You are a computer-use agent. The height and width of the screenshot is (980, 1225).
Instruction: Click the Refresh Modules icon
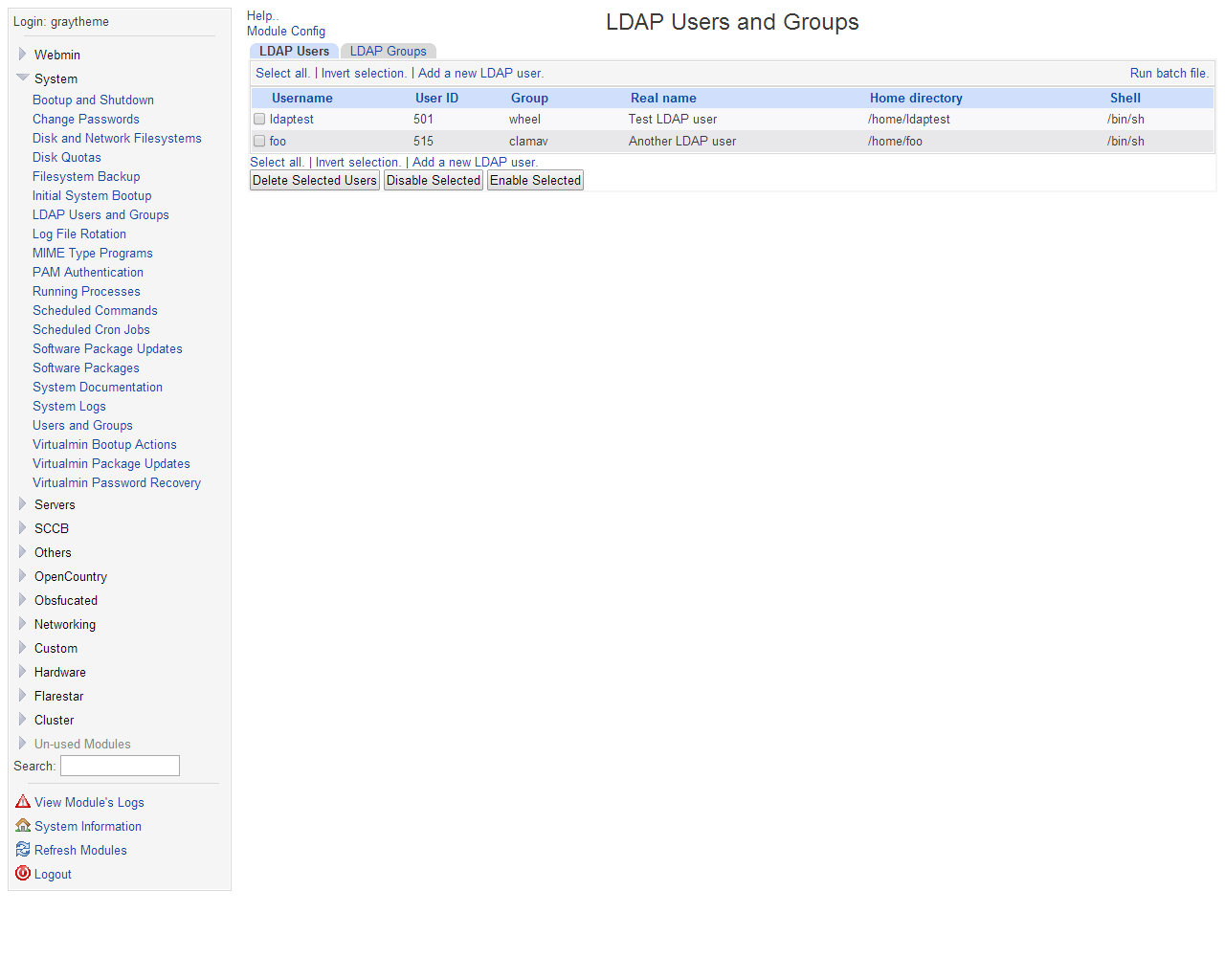point(23,850)
